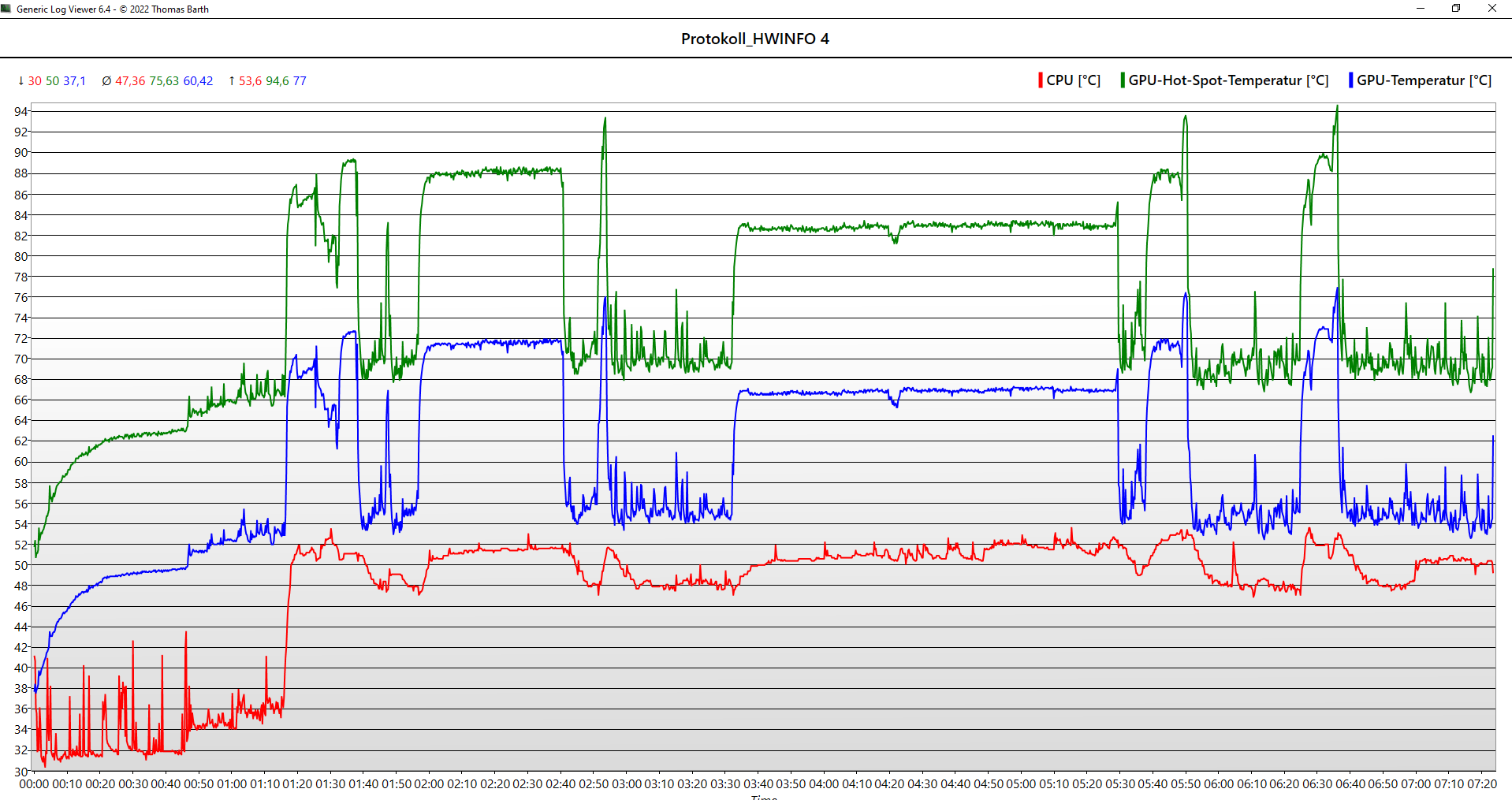Click the maximum values up-arrow symbol
This screenshot has height=800, width=1512.
pos(231,80)
